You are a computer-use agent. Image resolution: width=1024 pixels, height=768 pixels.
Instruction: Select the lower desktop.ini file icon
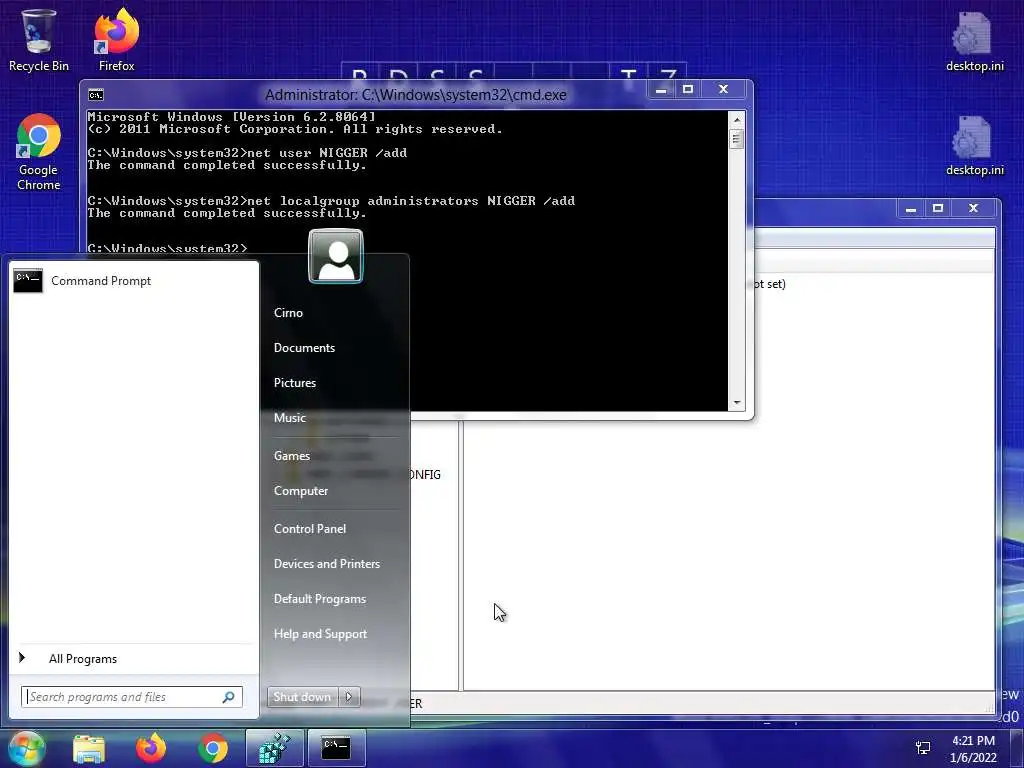[974, 145]
